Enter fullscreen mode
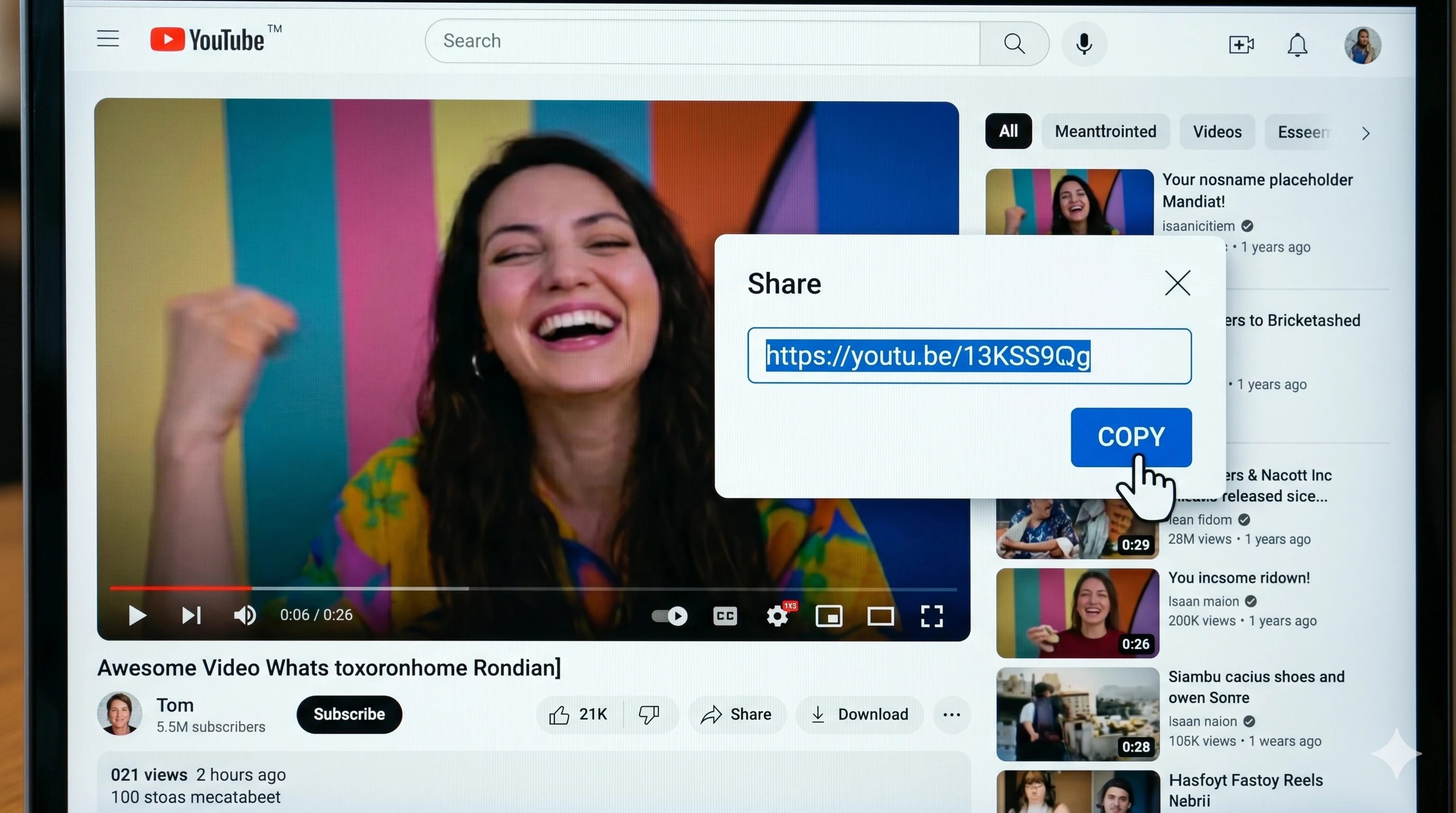 [932, 616]
